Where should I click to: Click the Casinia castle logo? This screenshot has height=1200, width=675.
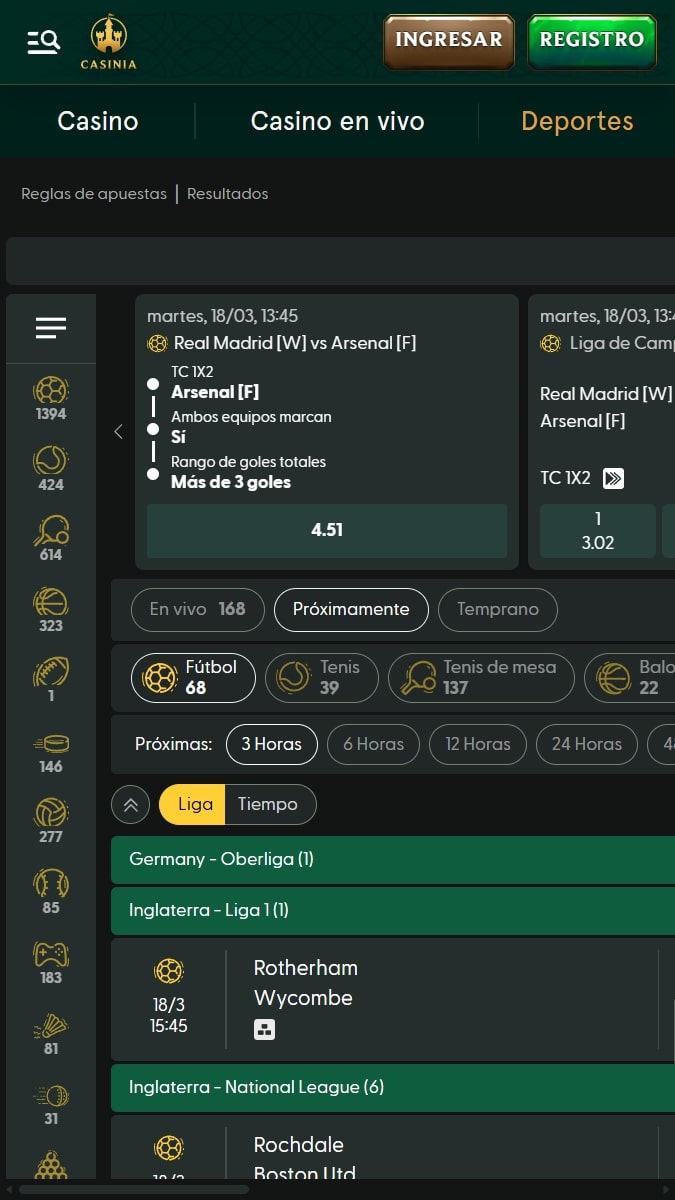108,43
